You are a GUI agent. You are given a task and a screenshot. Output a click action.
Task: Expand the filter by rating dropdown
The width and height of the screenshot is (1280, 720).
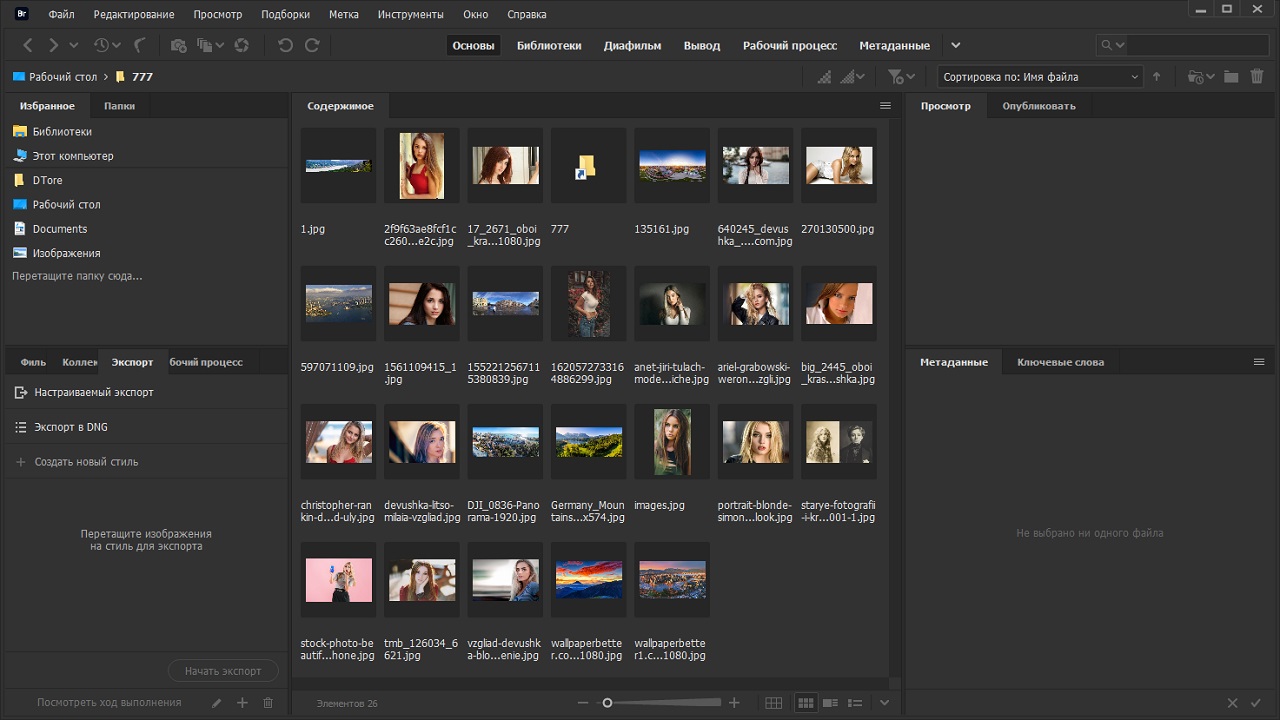(901, 77)
